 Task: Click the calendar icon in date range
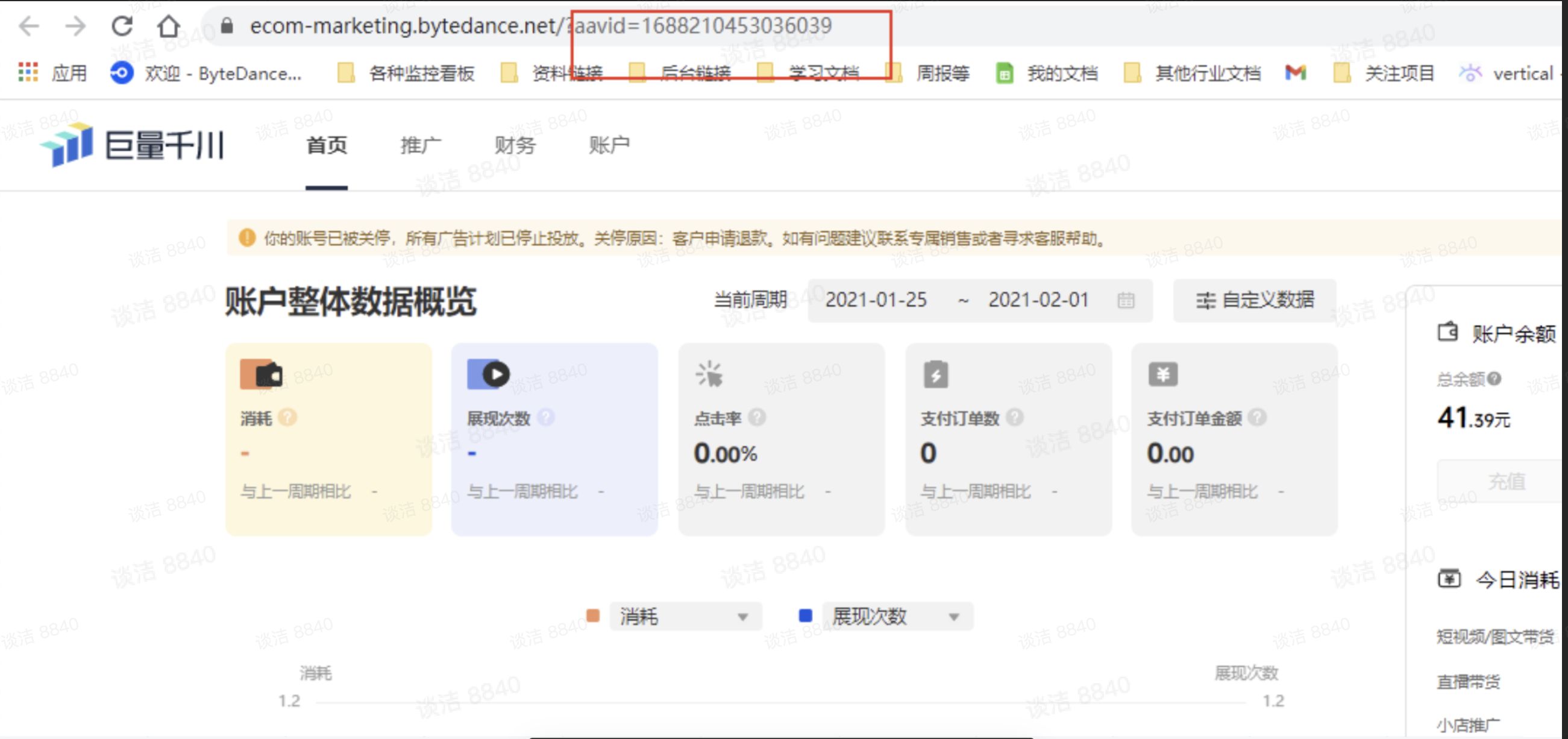click(x=1126, y=300)
